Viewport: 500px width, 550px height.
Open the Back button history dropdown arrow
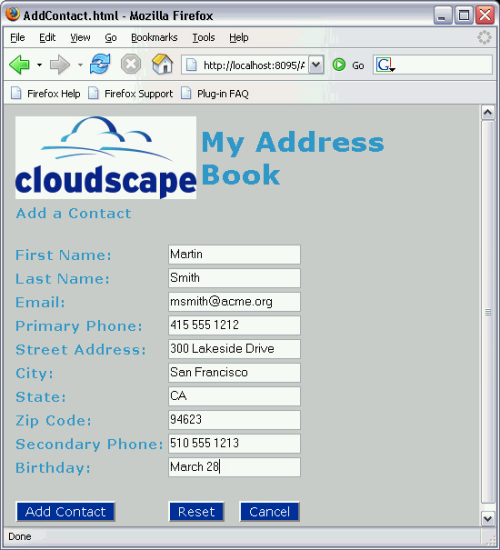point(40,65)
